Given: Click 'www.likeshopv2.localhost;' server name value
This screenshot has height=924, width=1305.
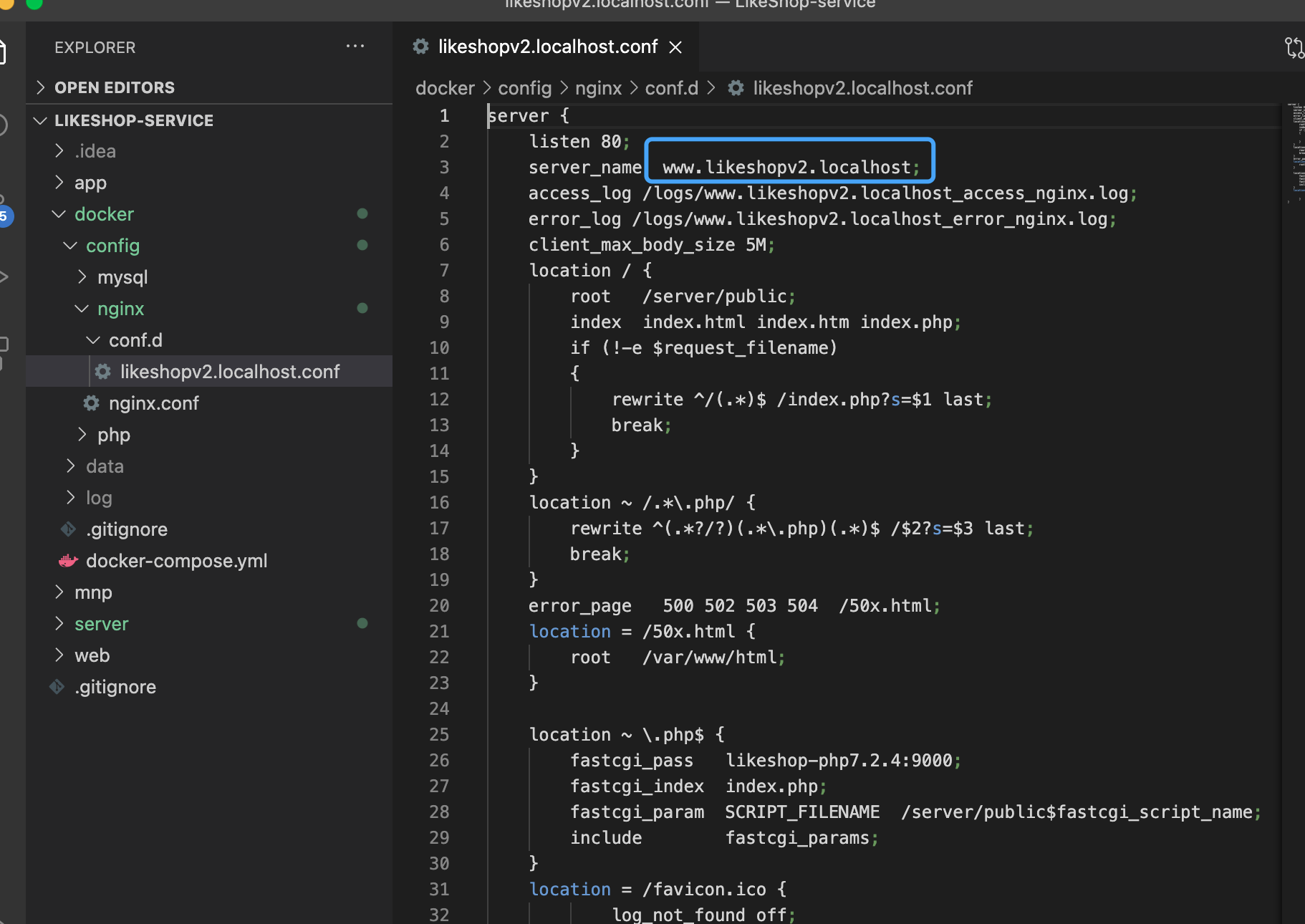Looking at the screenshot, I should (x=791, y=168).
